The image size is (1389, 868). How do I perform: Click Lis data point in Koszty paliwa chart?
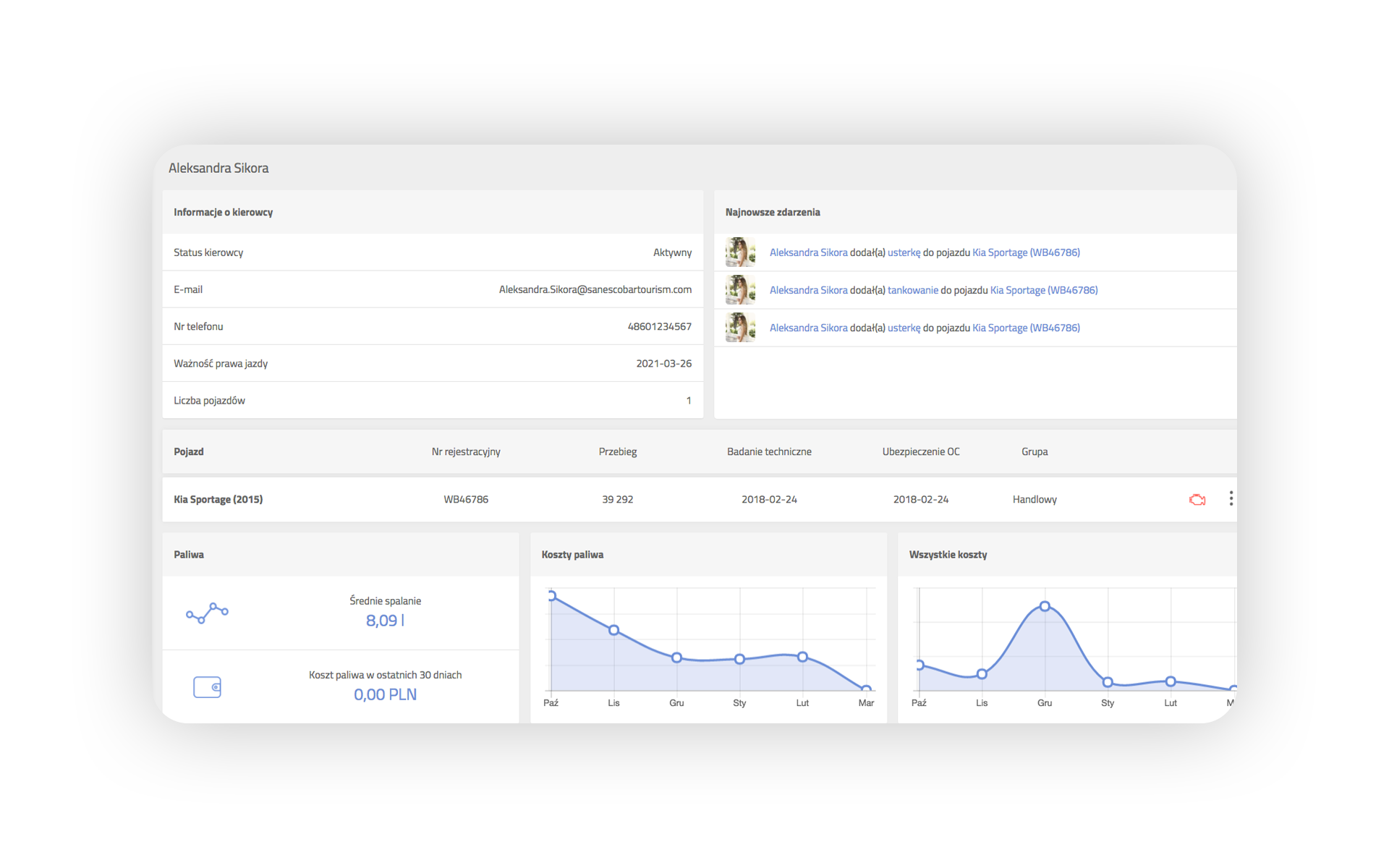pos(613,630)
